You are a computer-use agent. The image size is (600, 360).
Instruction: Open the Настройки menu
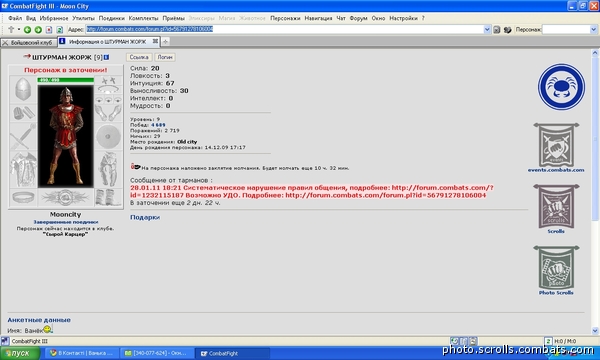click(403, 18)
